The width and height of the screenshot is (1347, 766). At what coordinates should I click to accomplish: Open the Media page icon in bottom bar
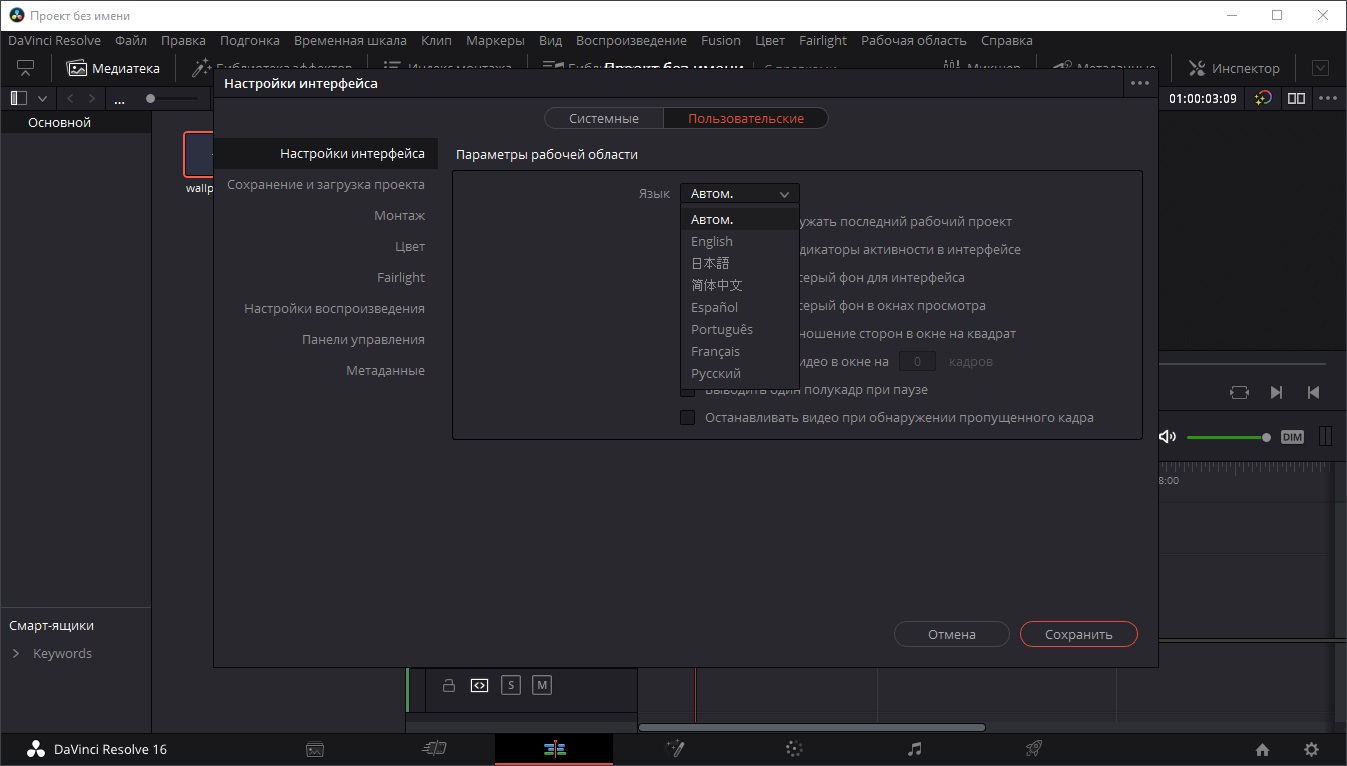point(315,749)
